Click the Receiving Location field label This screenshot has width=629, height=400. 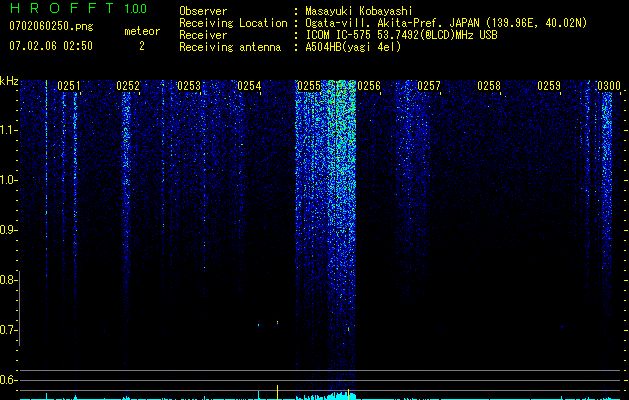(x=233, y=23)
